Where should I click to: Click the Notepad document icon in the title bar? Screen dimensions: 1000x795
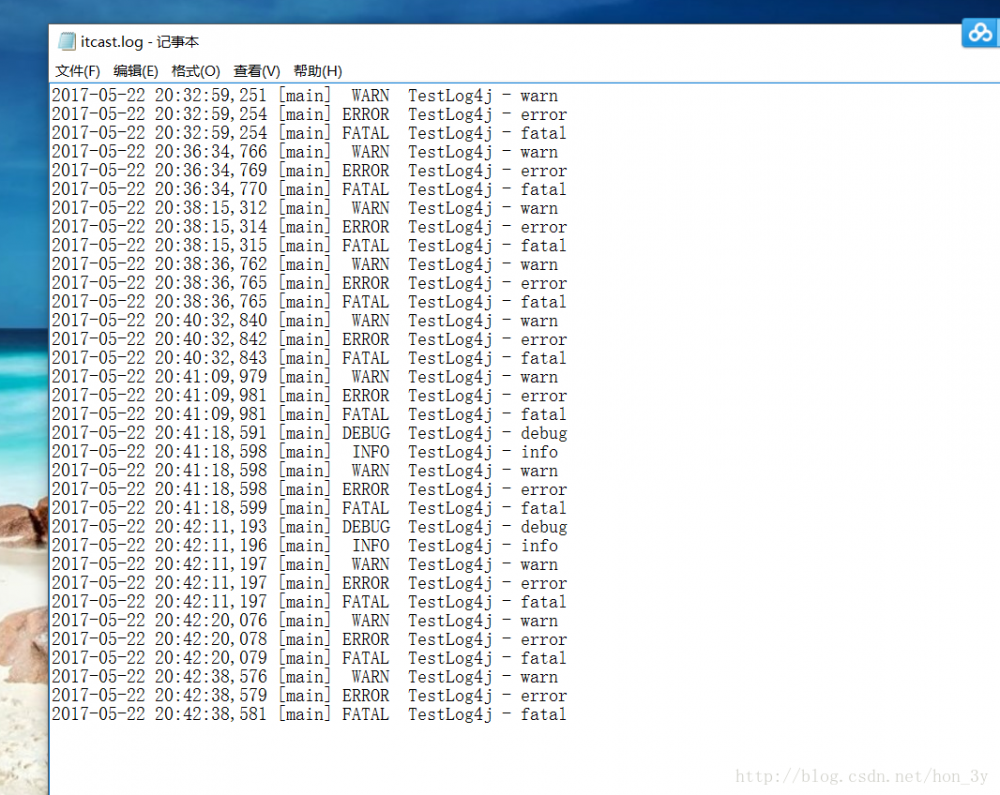coord(65,41)
